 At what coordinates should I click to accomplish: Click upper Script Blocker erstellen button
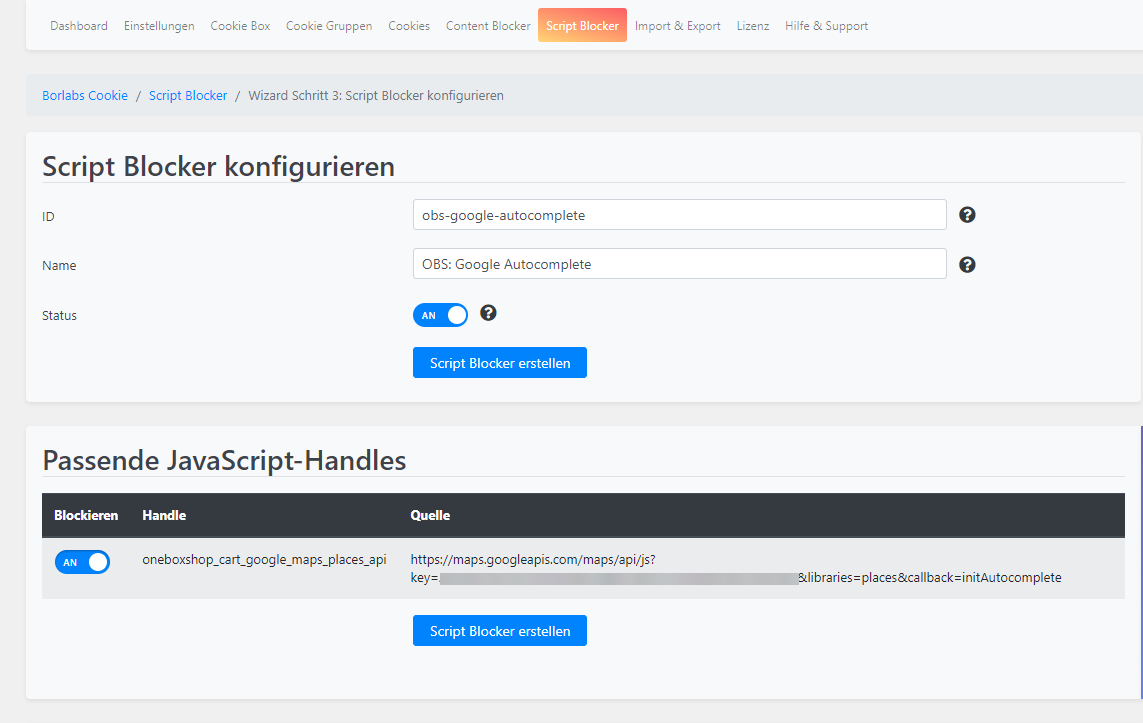(x=499, y=363)
